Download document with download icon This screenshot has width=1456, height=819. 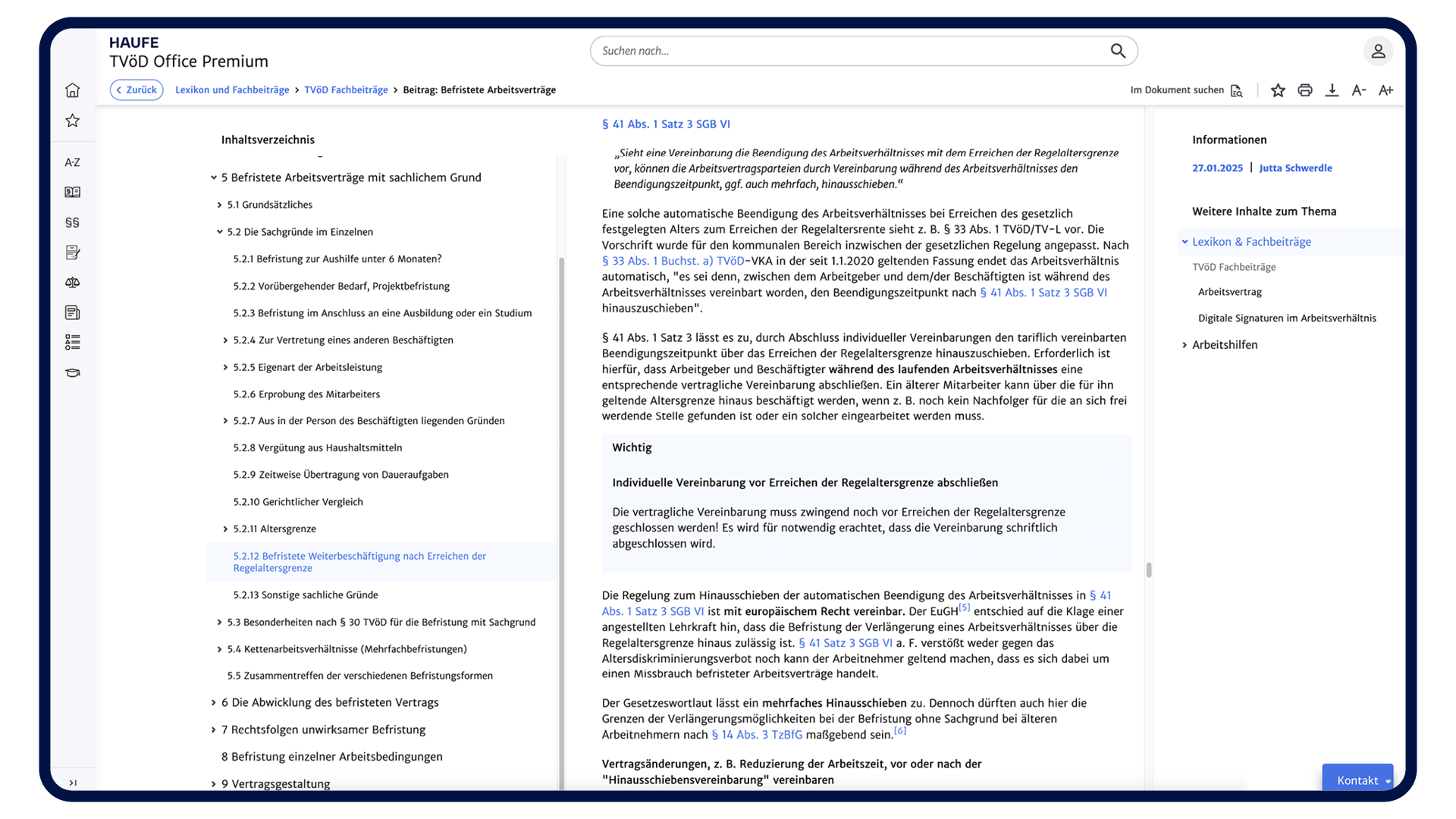pos(1332,90)
